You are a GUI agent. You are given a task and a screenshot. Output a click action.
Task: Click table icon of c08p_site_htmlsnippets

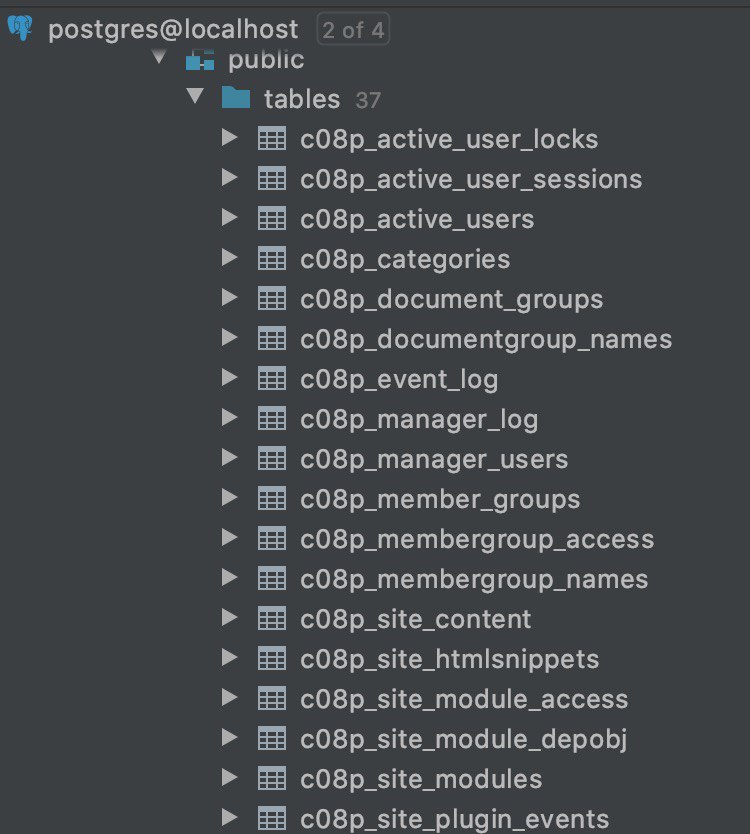272,658
